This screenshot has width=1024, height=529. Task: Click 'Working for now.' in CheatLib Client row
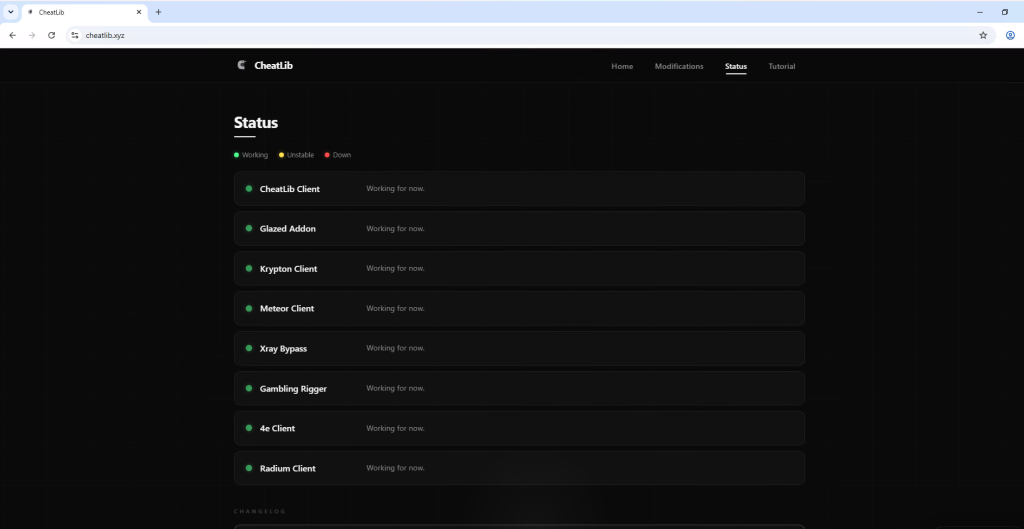(x=395, y=189)
